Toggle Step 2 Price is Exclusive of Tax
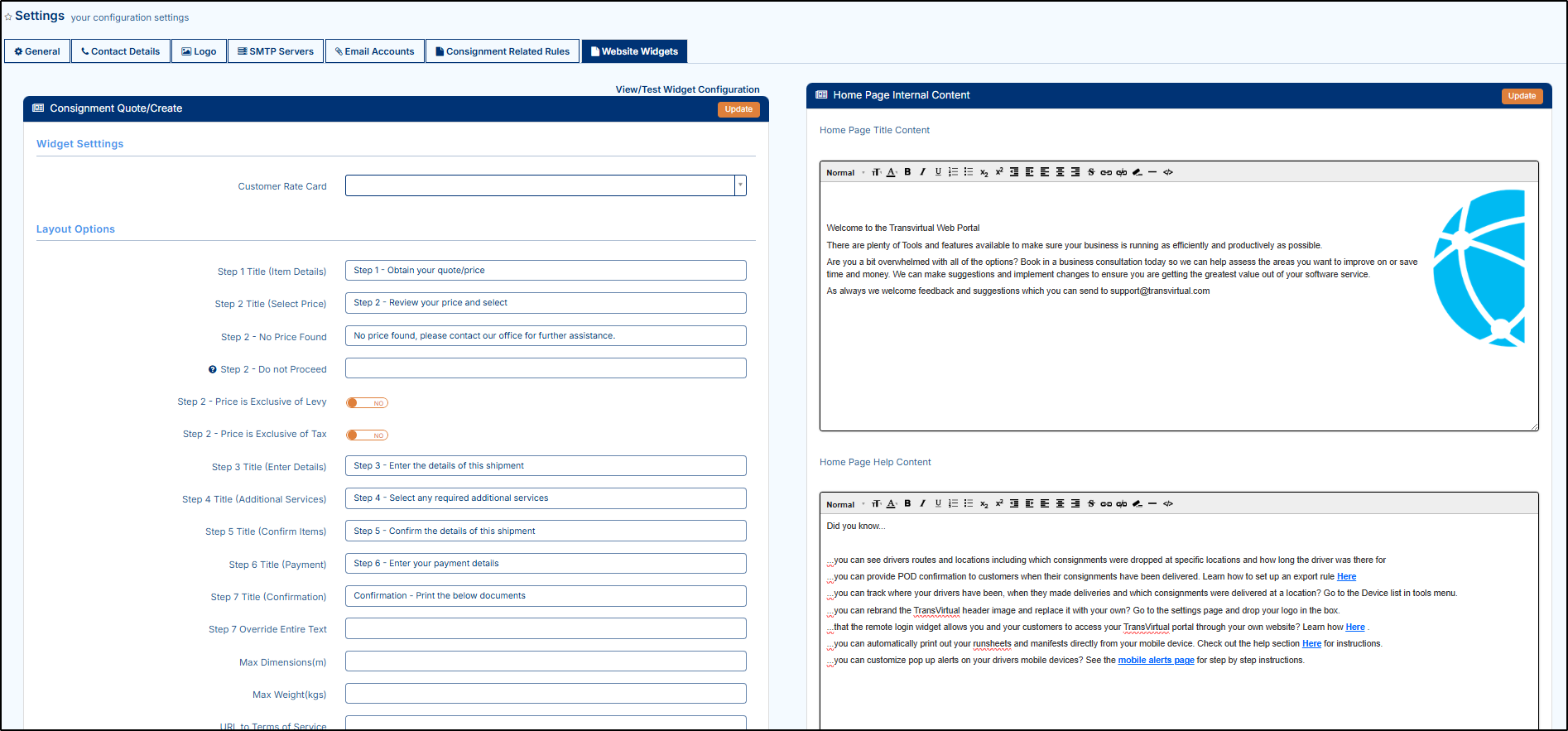 (x=368, y=435)
